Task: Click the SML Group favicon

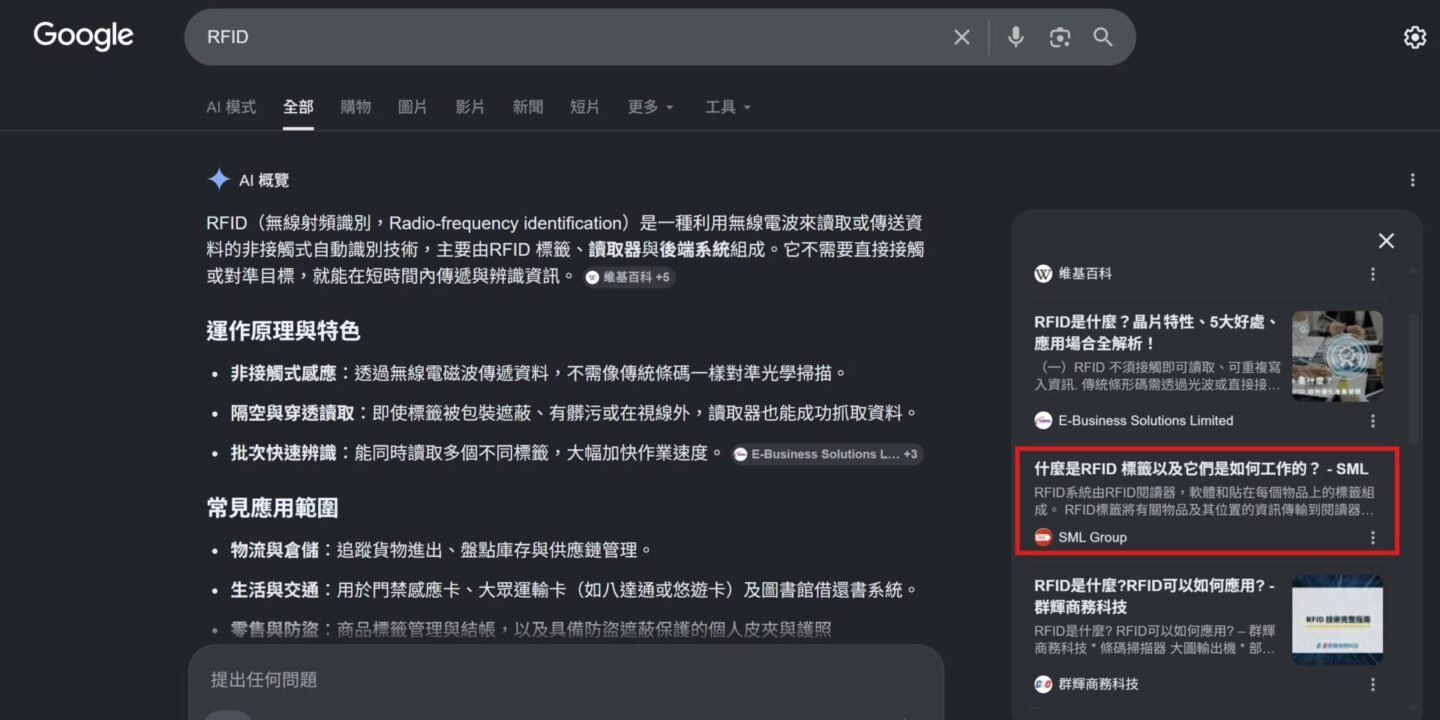Action: 1043,537
